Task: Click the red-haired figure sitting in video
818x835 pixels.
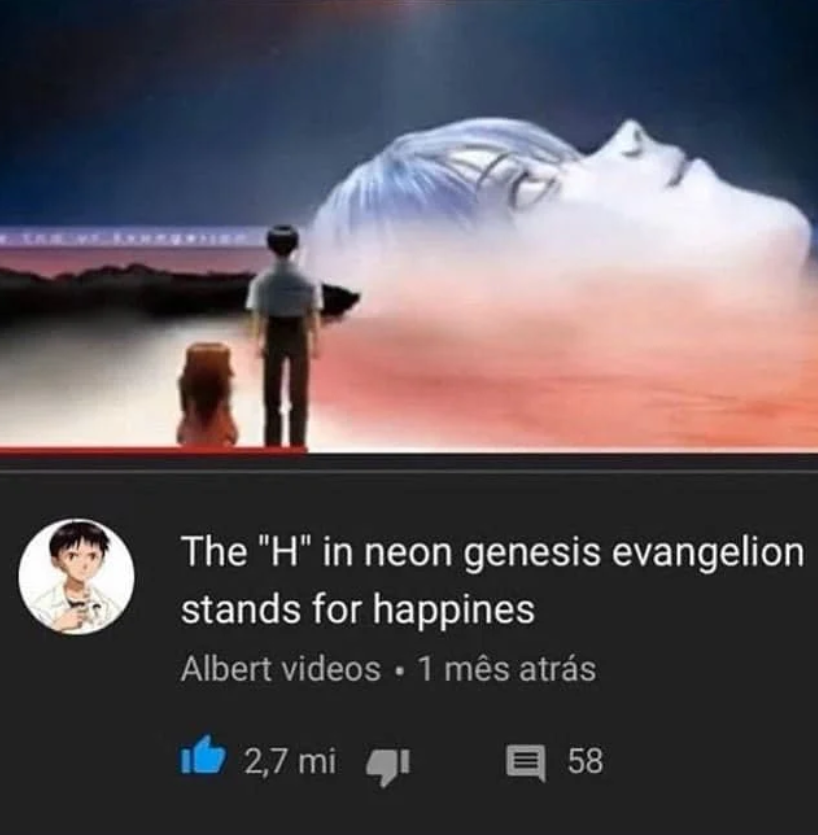Action: 208,395
